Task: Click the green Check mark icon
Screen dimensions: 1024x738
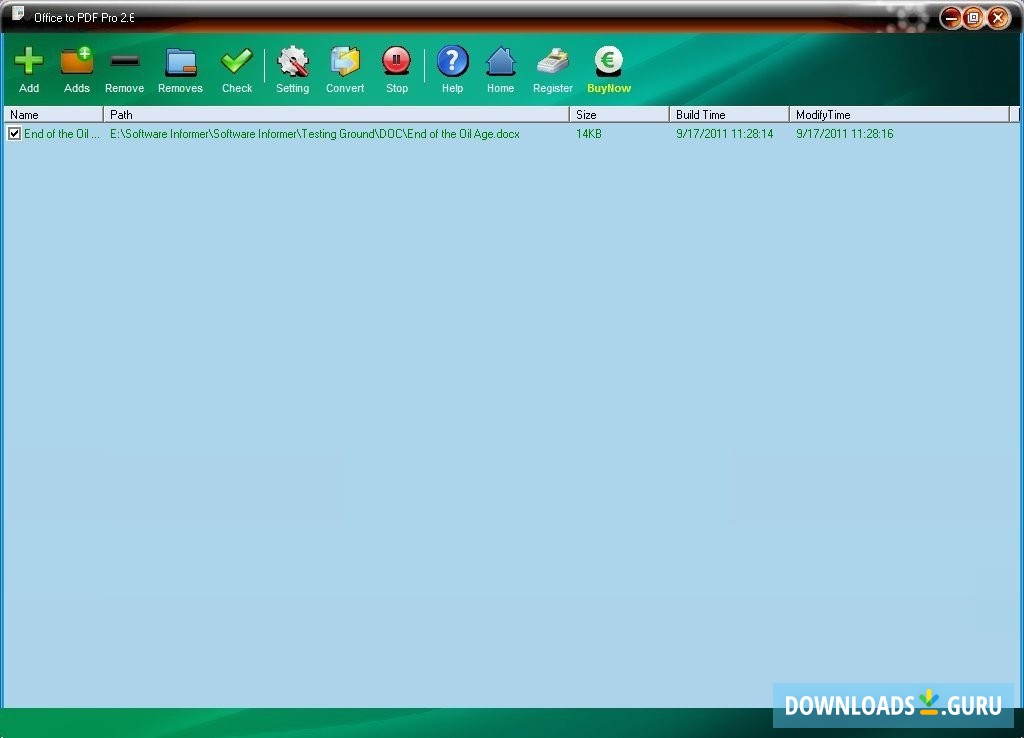Action: (x=236, y=61)
